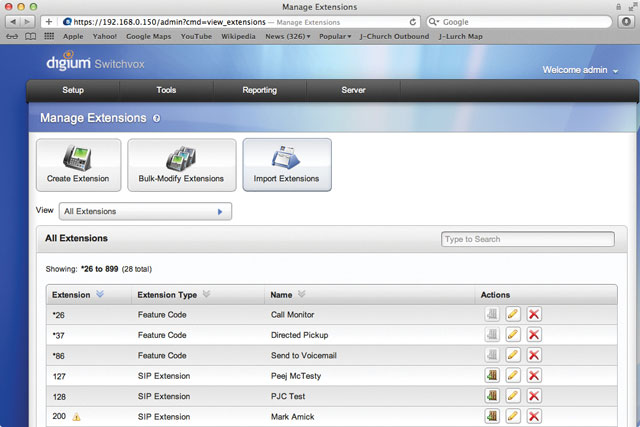Screen dimensions: 640x427
Task: Click the grayed phone icon for Send to Voicemail
Action: (x=492, y=355)
